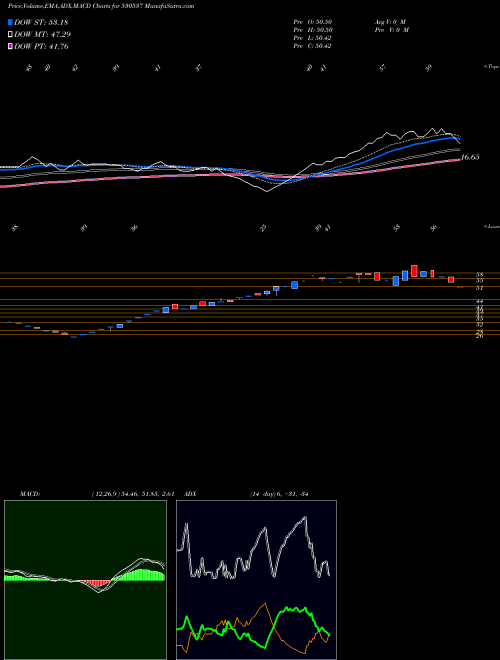Click the 'MACD:' panel heading
The image size is (500, 660).
point(30,494)
